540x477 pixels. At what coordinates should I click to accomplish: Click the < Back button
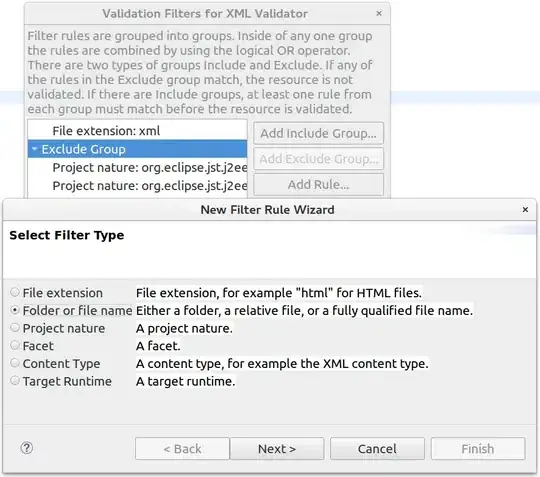pos(182,449)
